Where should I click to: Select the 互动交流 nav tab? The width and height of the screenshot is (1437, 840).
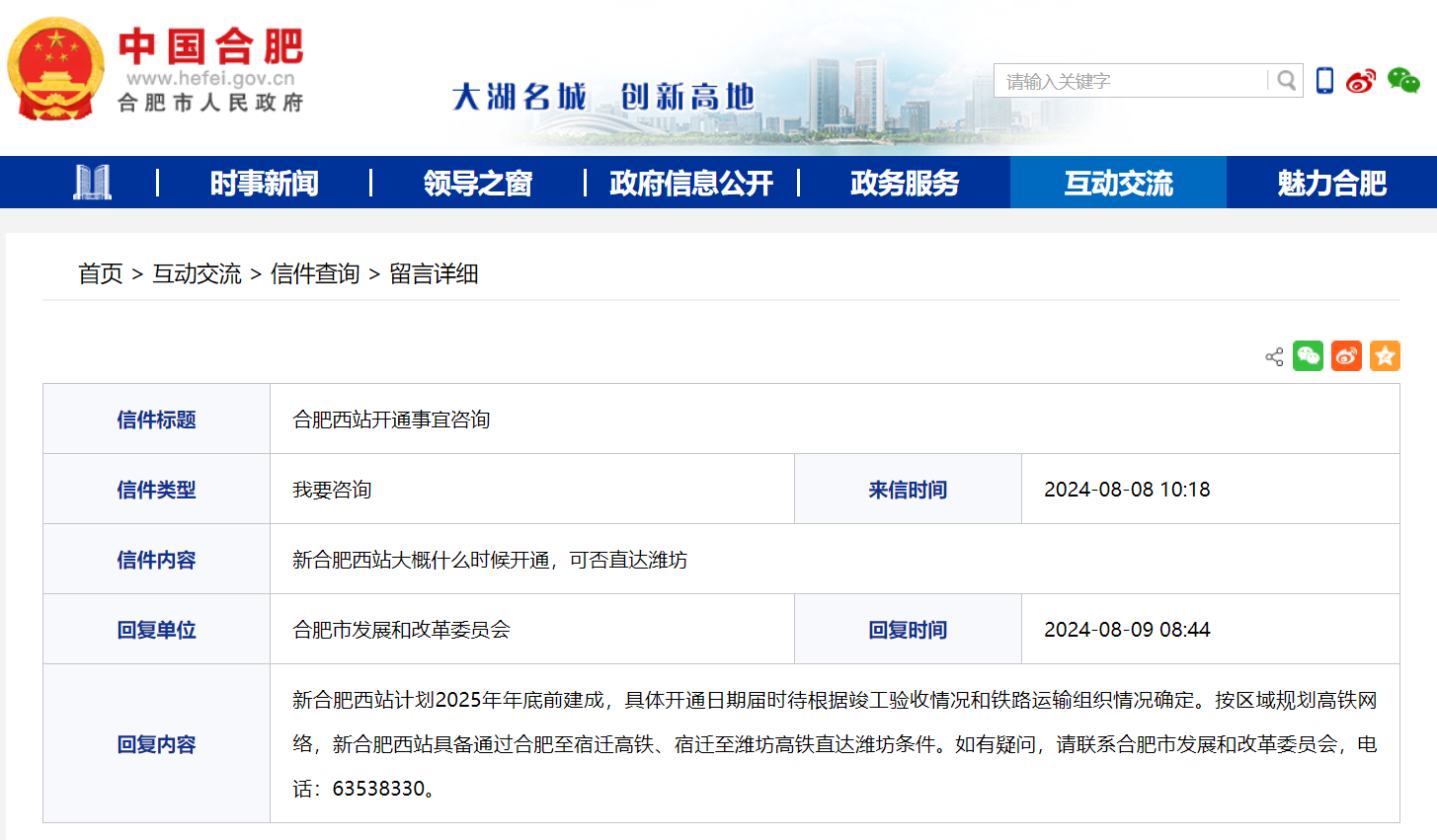tap(1118, 183)
